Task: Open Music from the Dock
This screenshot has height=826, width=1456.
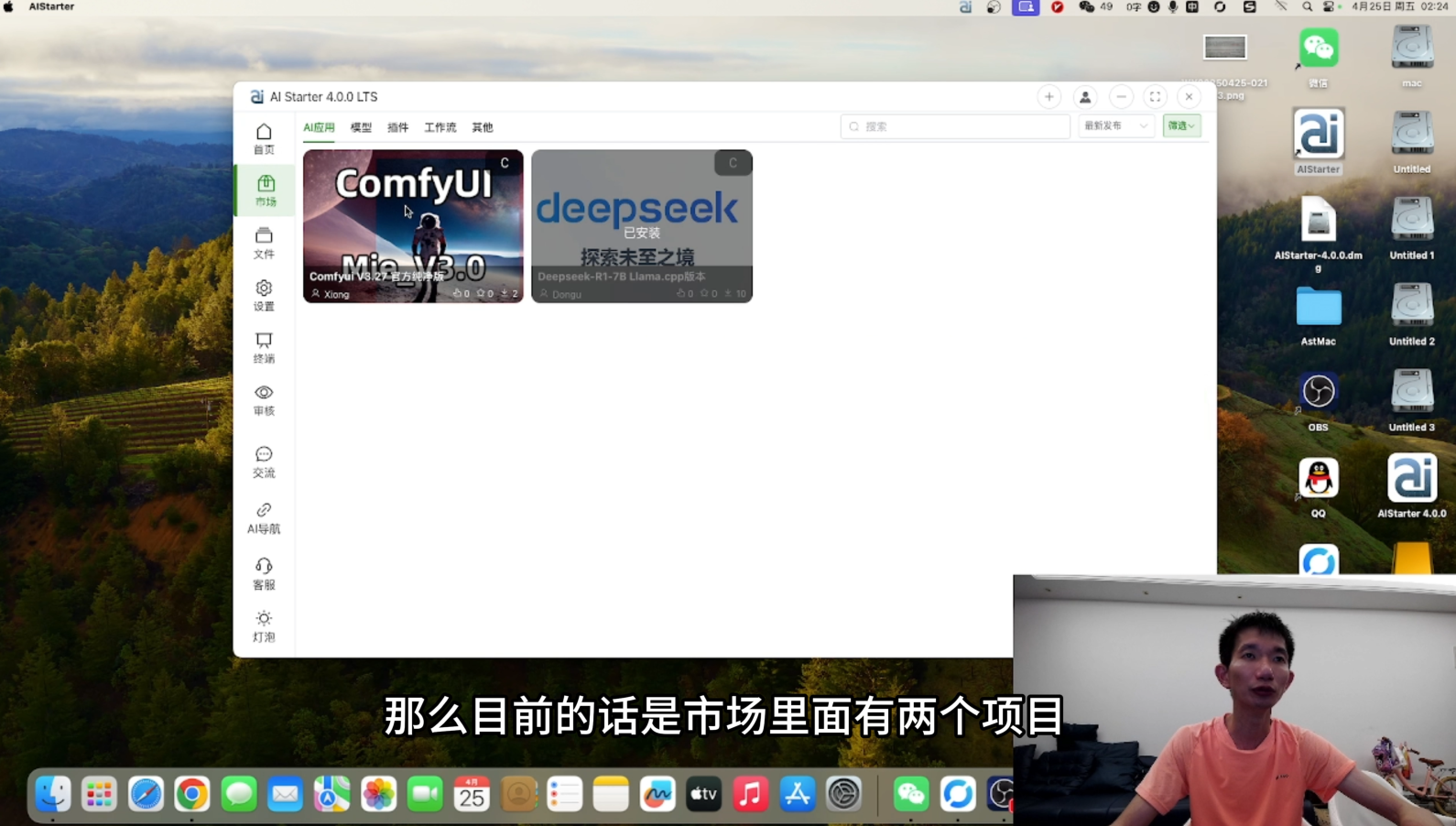Action: pos(750,794)
